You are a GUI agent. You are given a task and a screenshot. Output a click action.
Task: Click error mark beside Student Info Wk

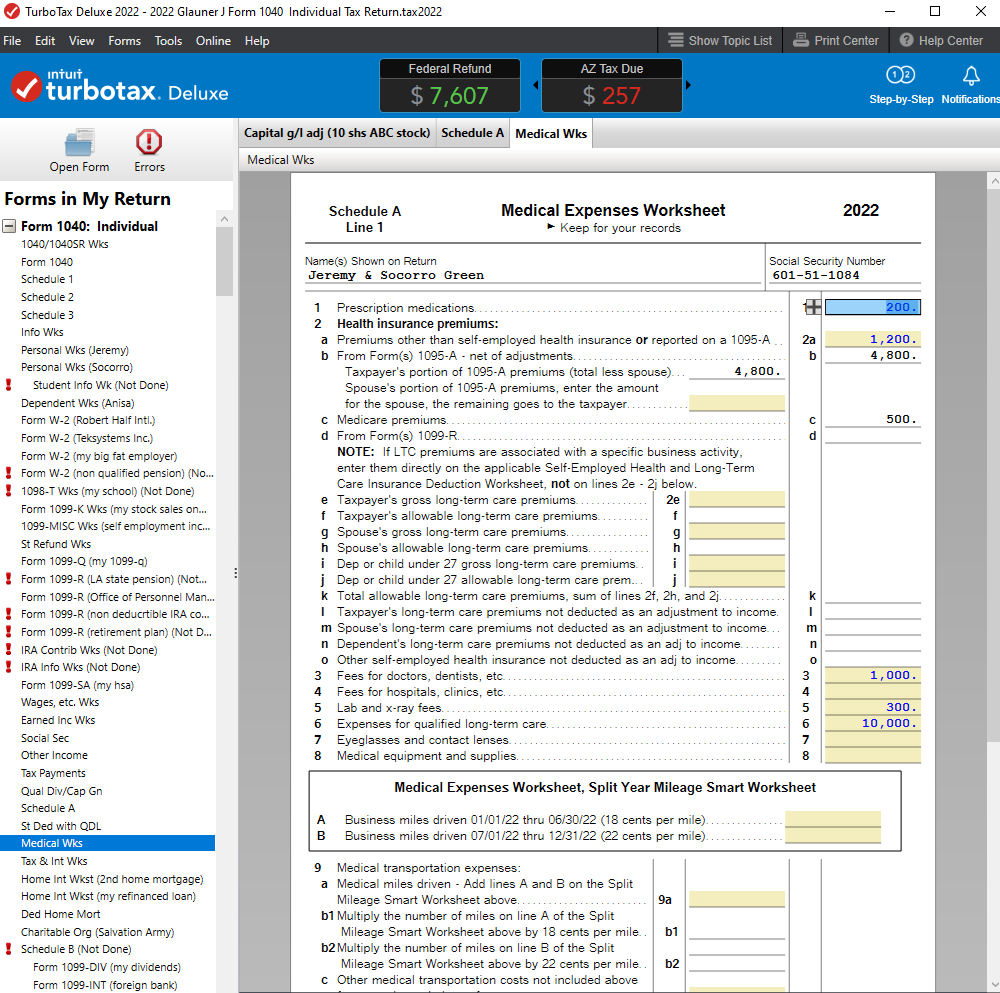[x=8, y=385]
